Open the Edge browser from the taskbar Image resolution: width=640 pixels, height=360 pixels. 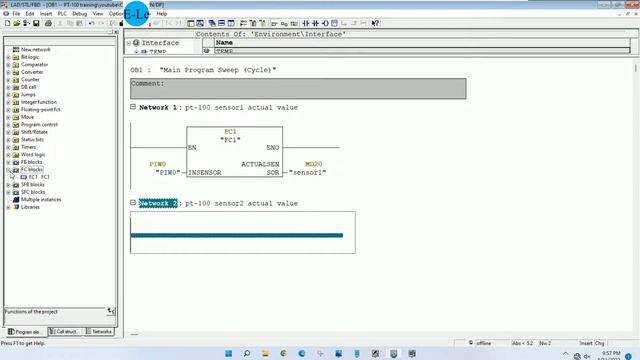(x=302, y=353)
